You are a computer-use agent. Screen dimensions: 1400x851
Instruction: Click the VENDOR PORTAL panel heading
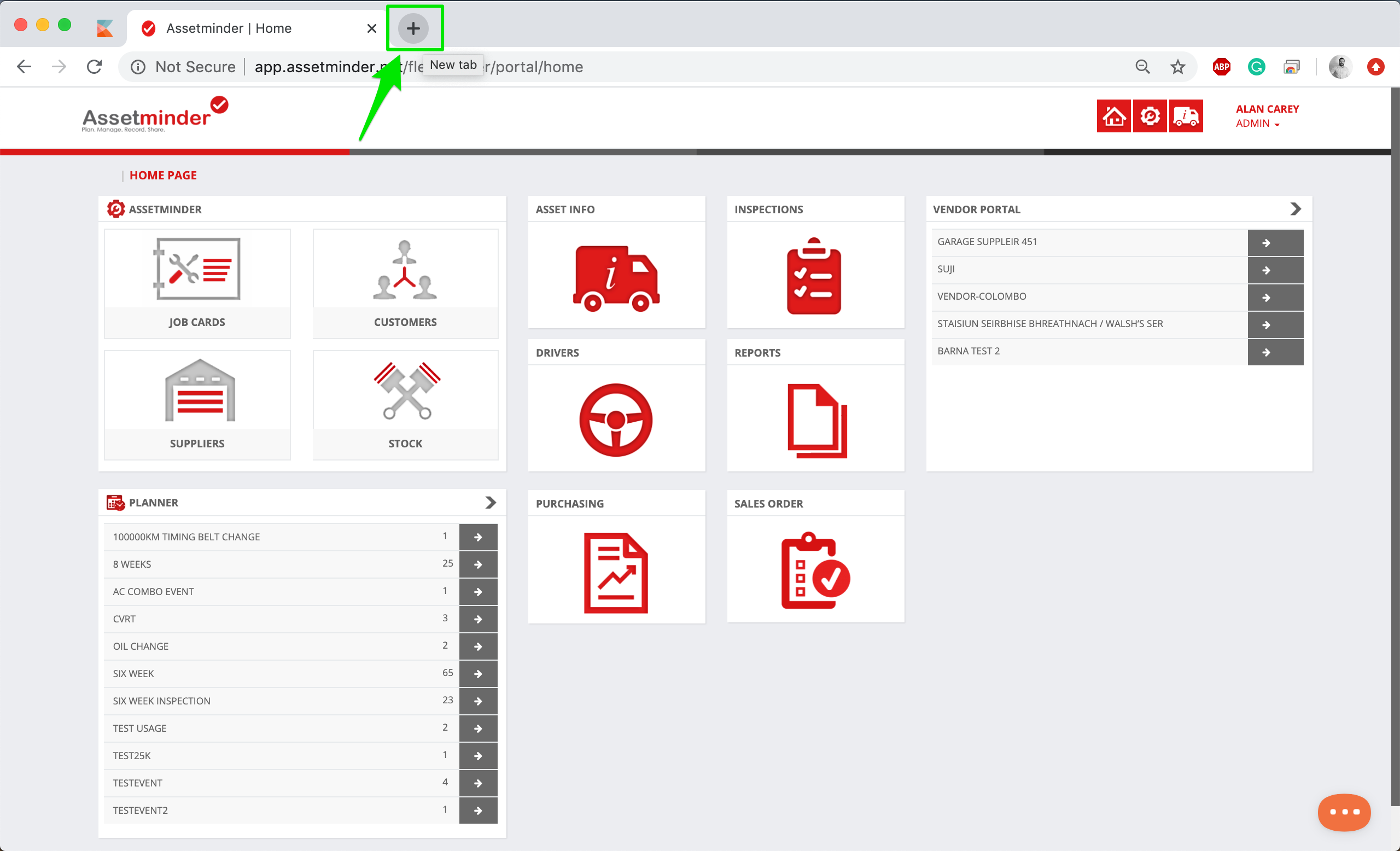coord(976,209)
